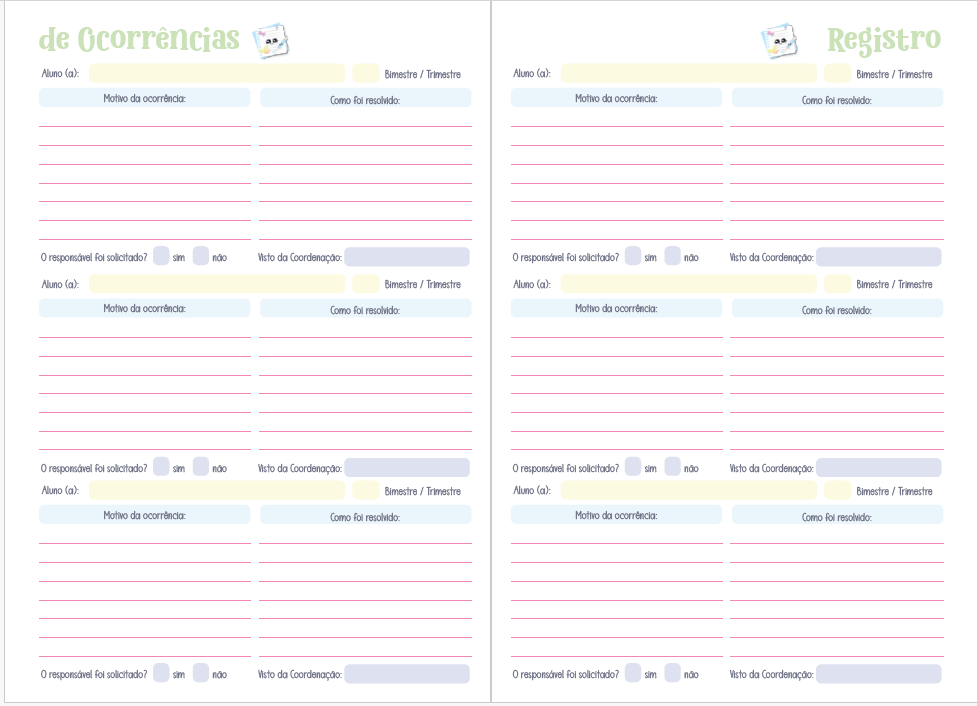Click Bimestre / Trimestre box in second Registro entry
The height and width of the screenshot is (706, 977).
(x=837, y=284)
